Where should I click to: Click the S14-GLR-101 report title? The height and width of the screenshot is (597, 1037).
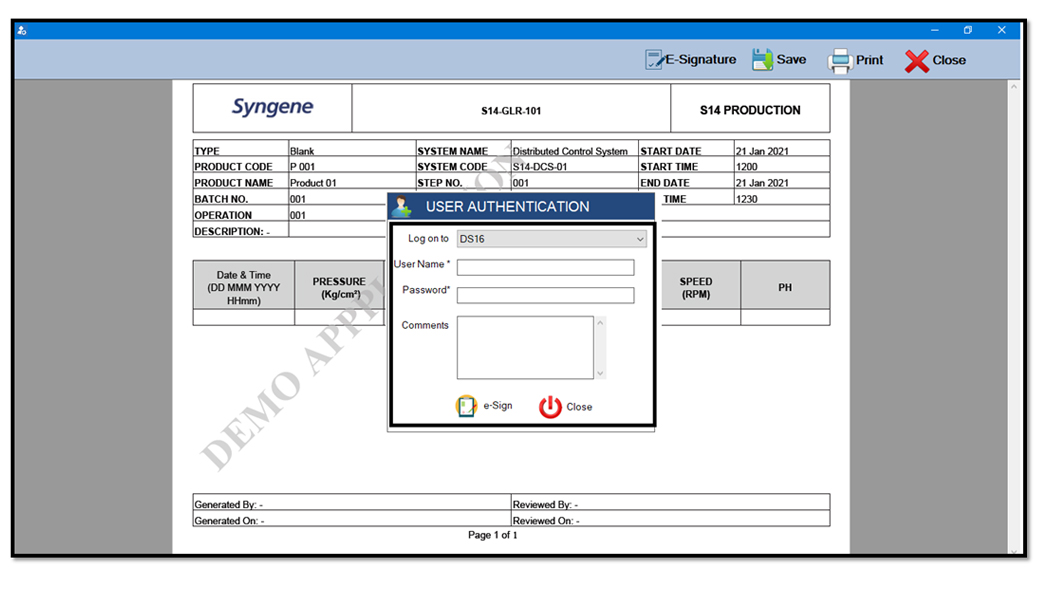511,111
